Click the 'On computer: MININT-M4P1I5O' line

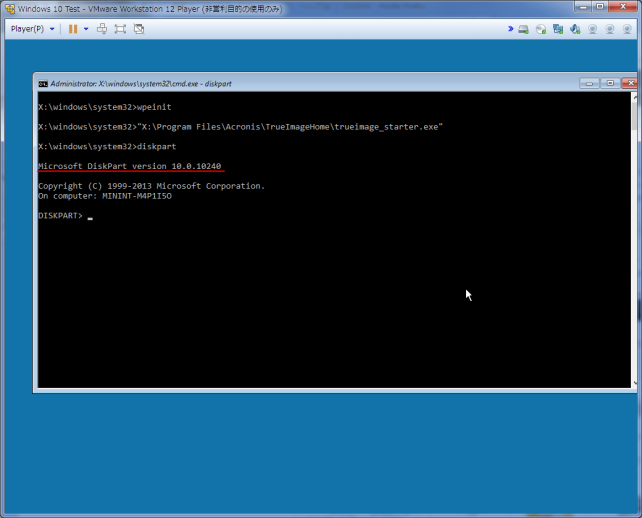point(105,196)
